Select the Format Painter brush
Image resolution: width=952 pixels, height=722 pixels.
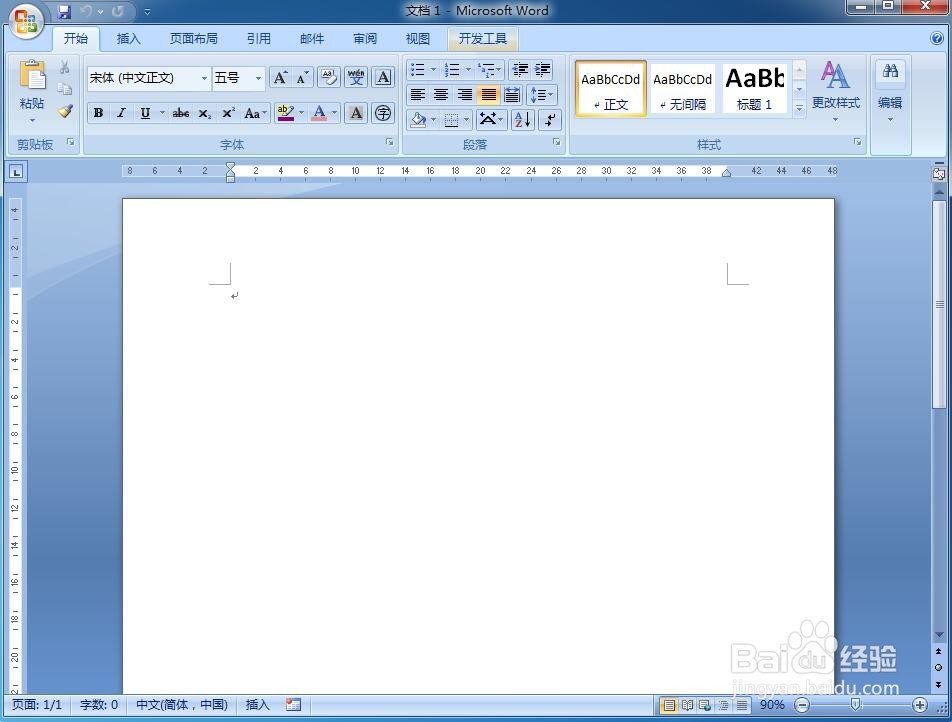(x=65, y=111)
